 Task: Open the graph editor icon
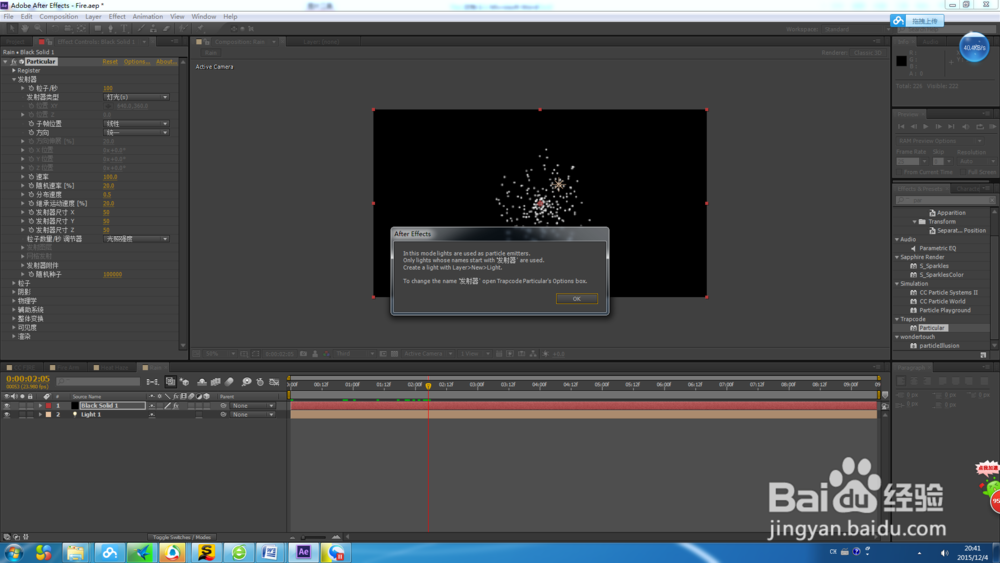pos(274,382)
